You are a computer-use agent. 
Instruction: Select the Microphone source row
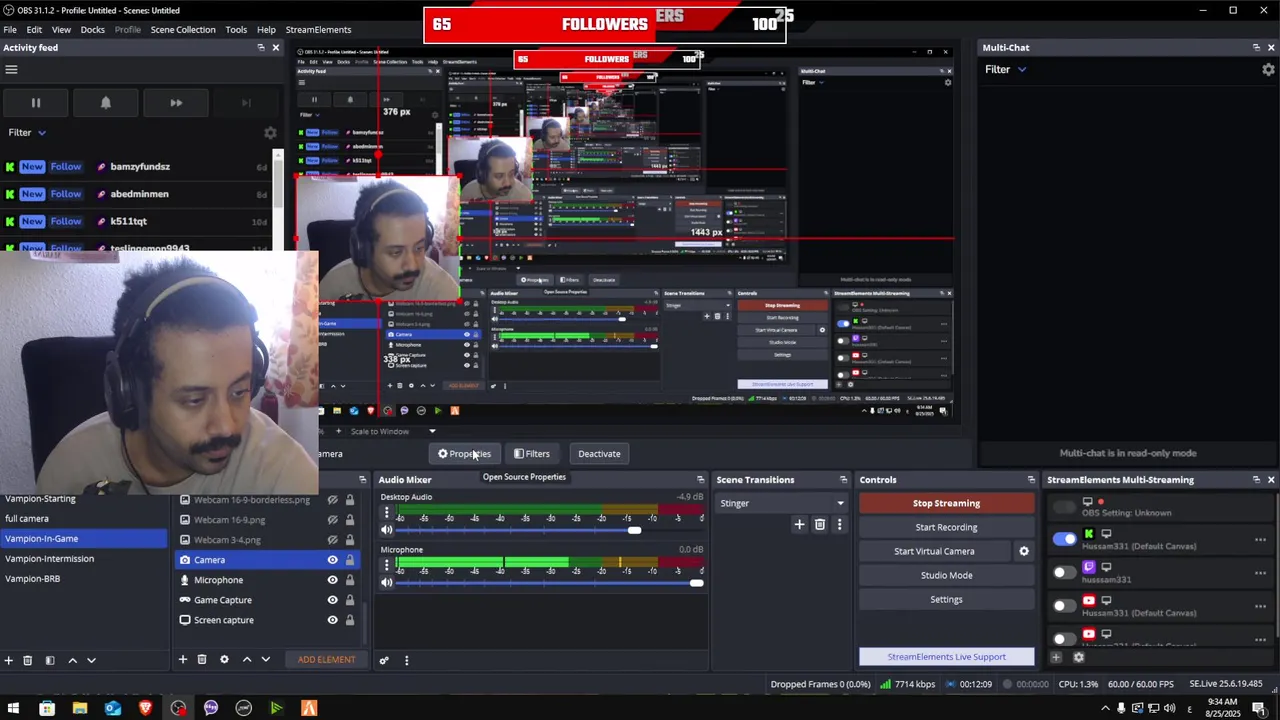pos(266,580)
